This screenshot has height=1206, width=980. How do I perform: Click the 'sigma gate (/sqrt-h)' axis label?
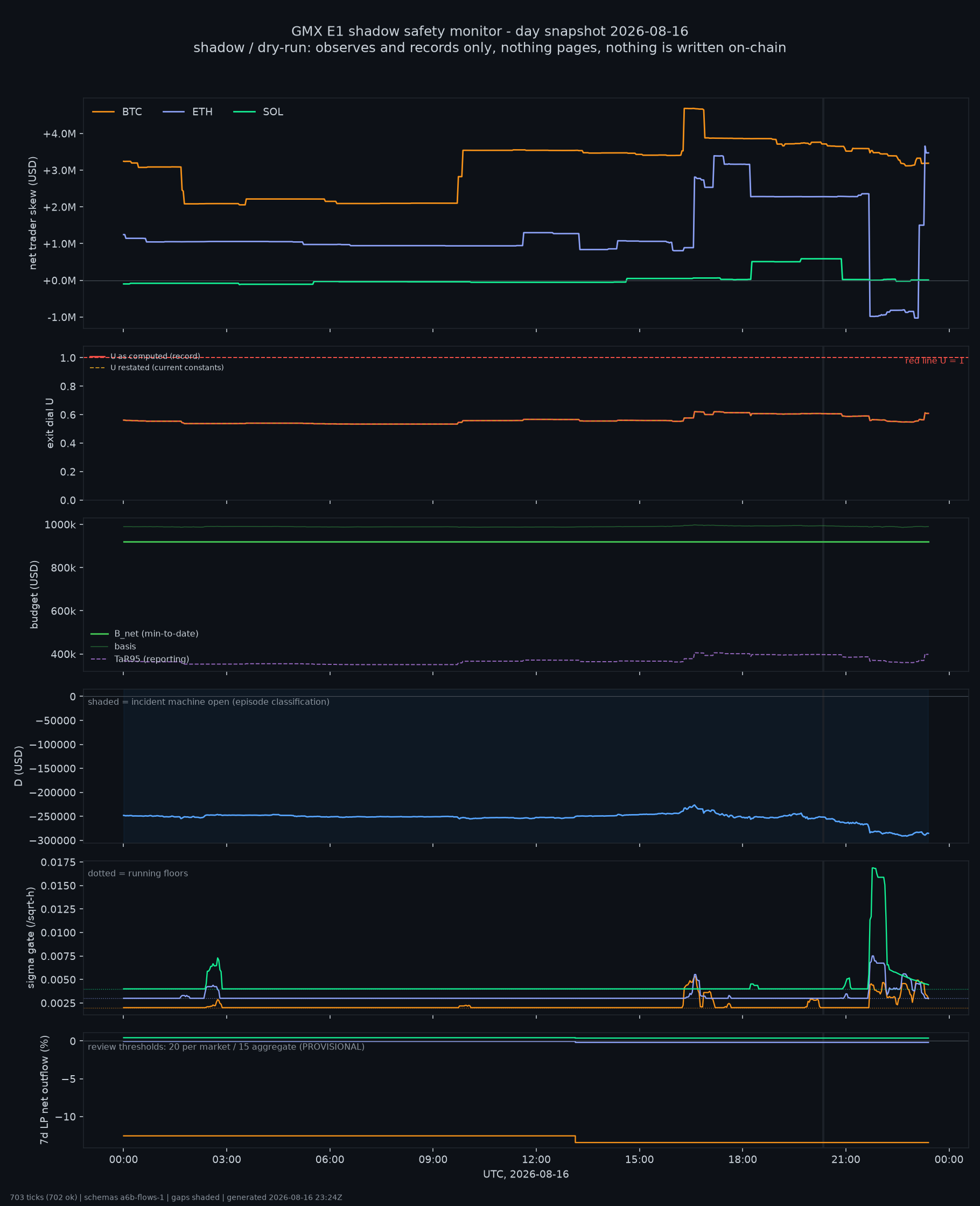pyautogui.click(x=31, y=938)
